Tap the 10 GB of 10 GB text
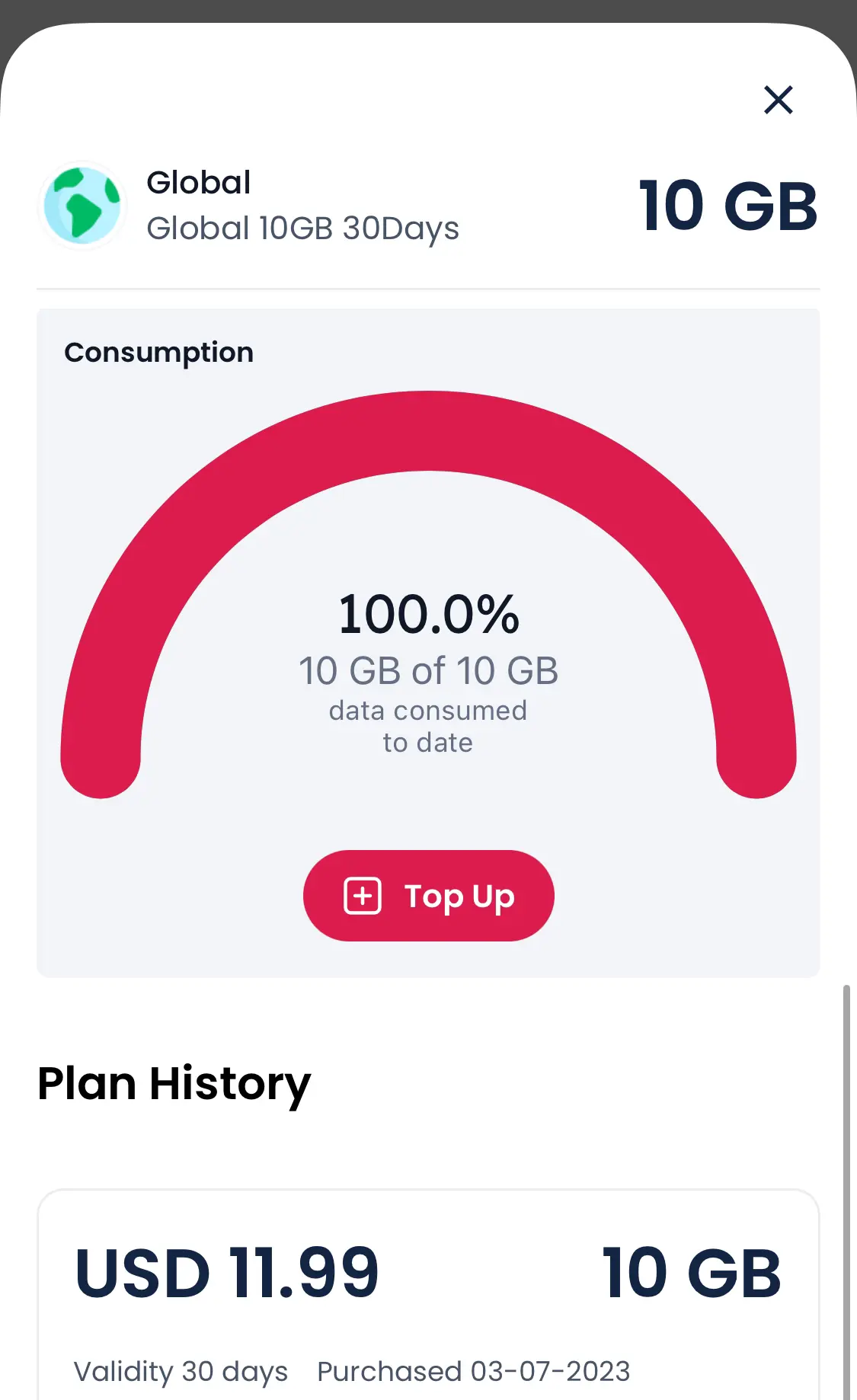Viewport: 857px width, 1400px height. tap(428, 671)
